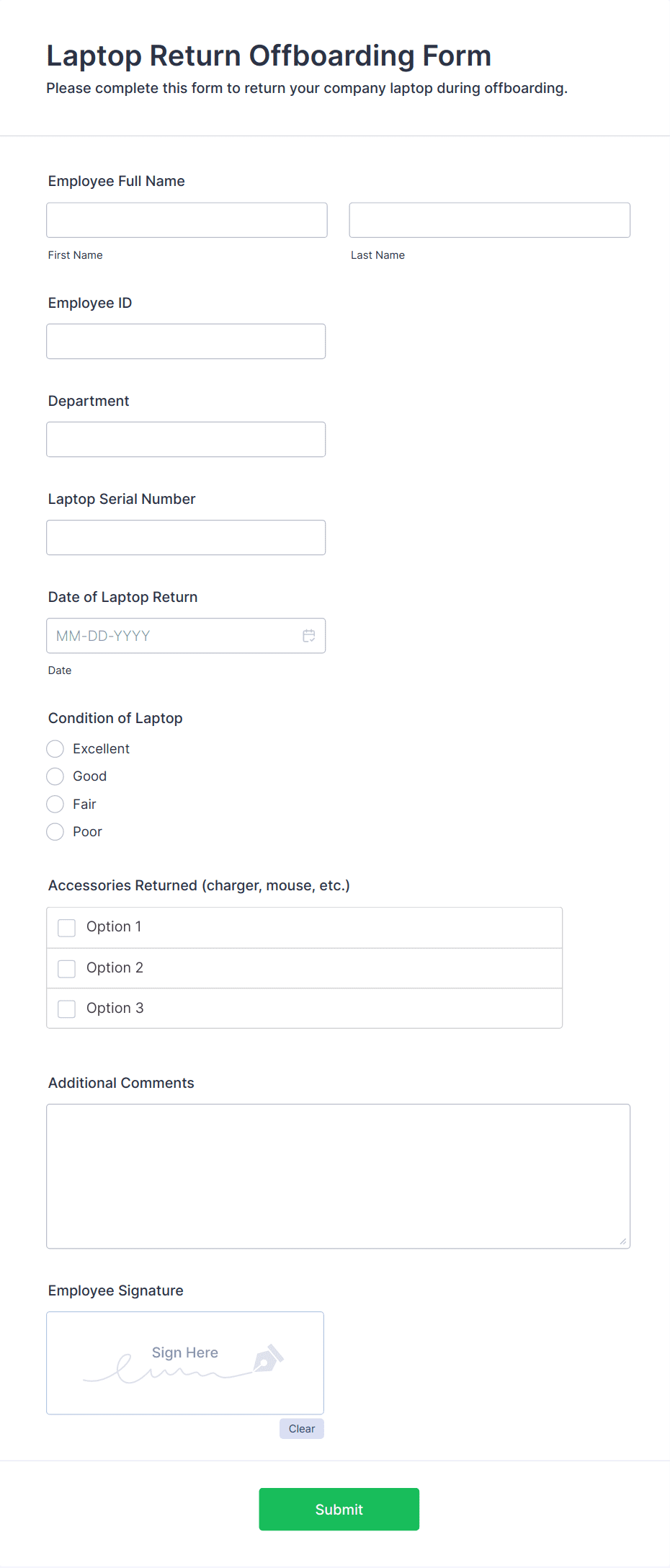Clear the employee signature
Image resolution: width=670 pixels, height=1568 pixels.
[302, 1429]
